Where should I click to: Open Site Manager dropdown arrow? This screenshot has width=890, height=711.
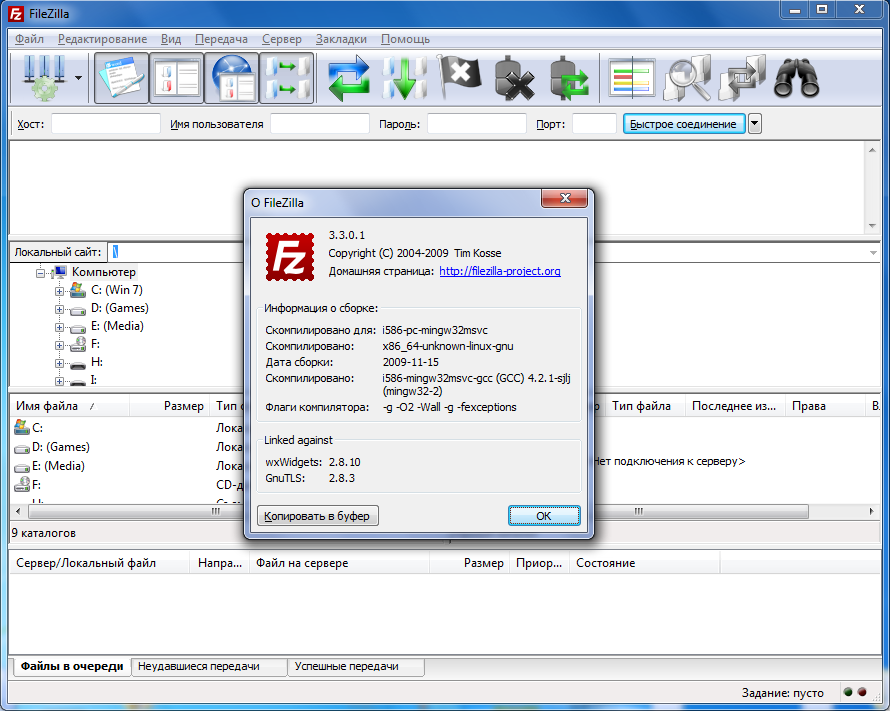[x=78, y=78]
